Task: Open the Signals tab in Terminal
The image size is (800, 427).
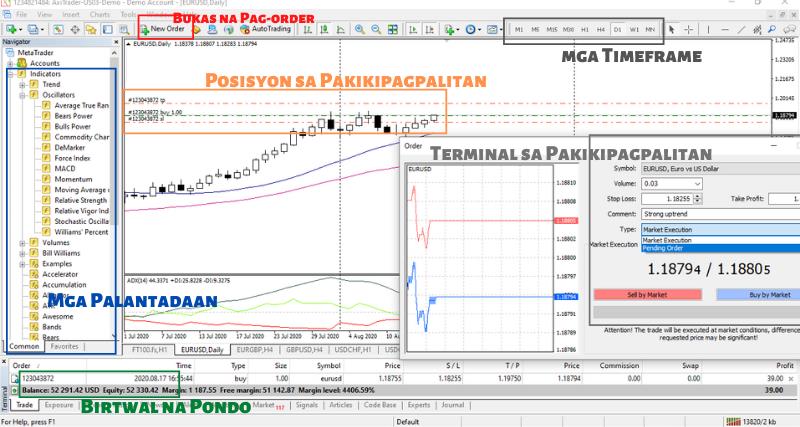Action: (x=306, y=405)
